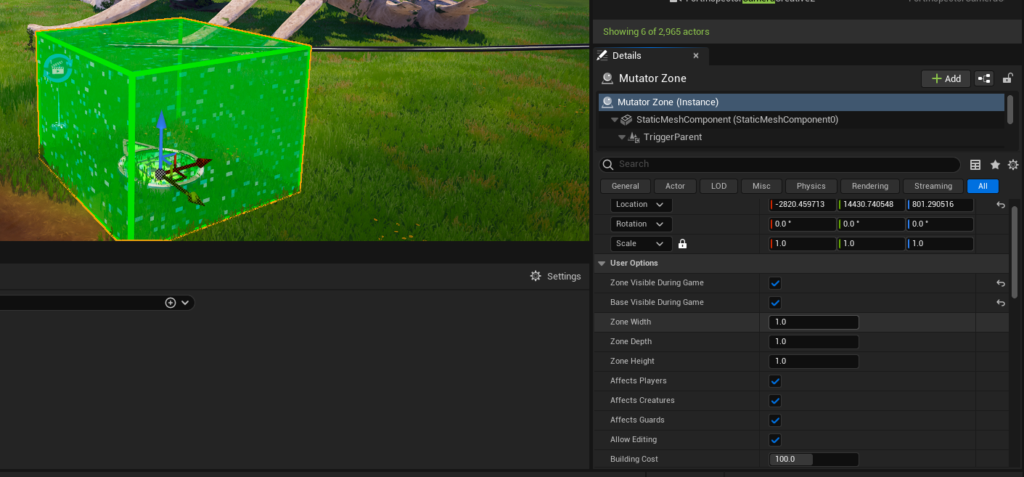
Task: Reset Base Visible During Game to default
Action: point(1000,303)
